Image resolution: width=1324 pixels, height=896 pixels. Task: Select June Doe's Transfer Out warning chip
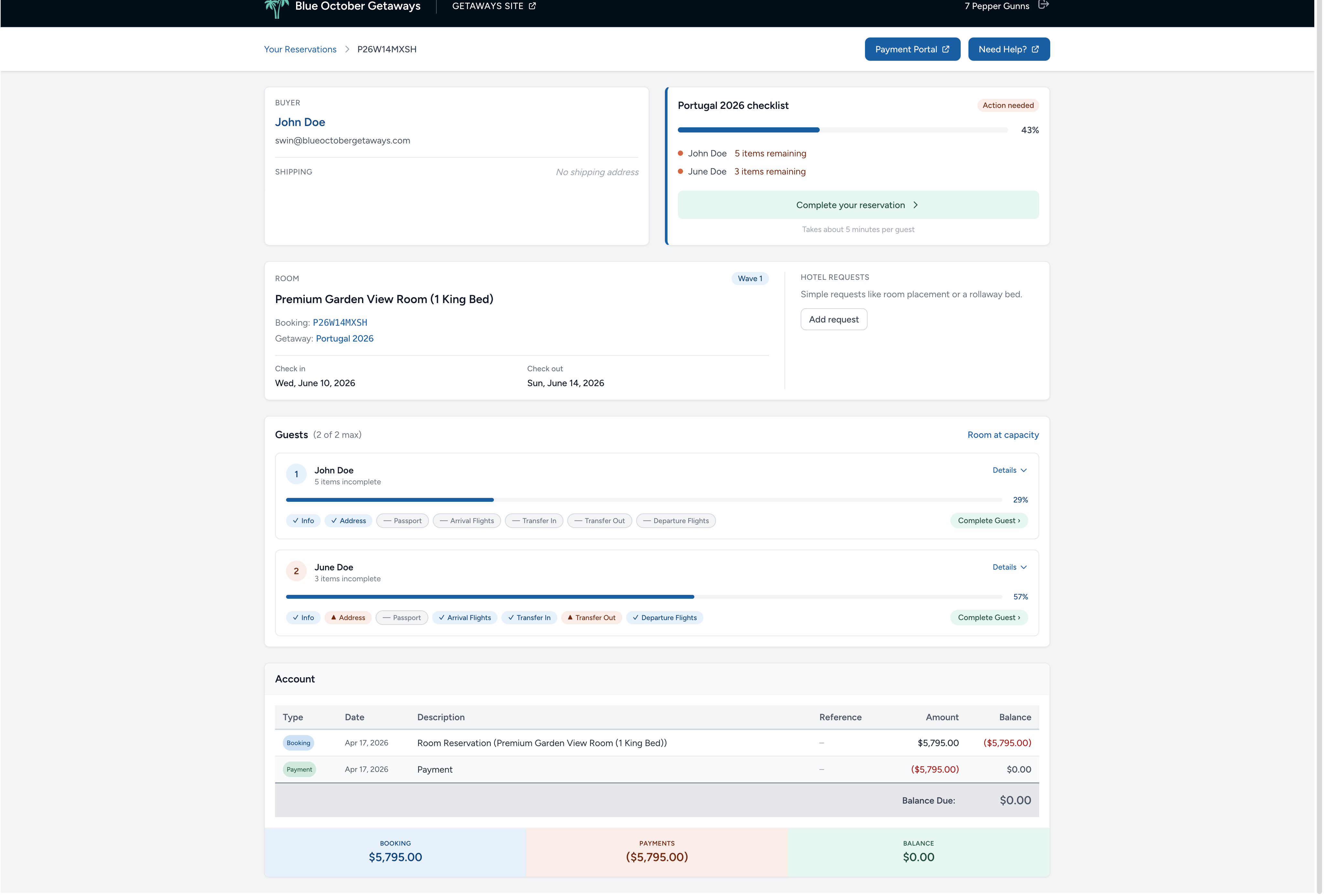(x=591, y=617)
